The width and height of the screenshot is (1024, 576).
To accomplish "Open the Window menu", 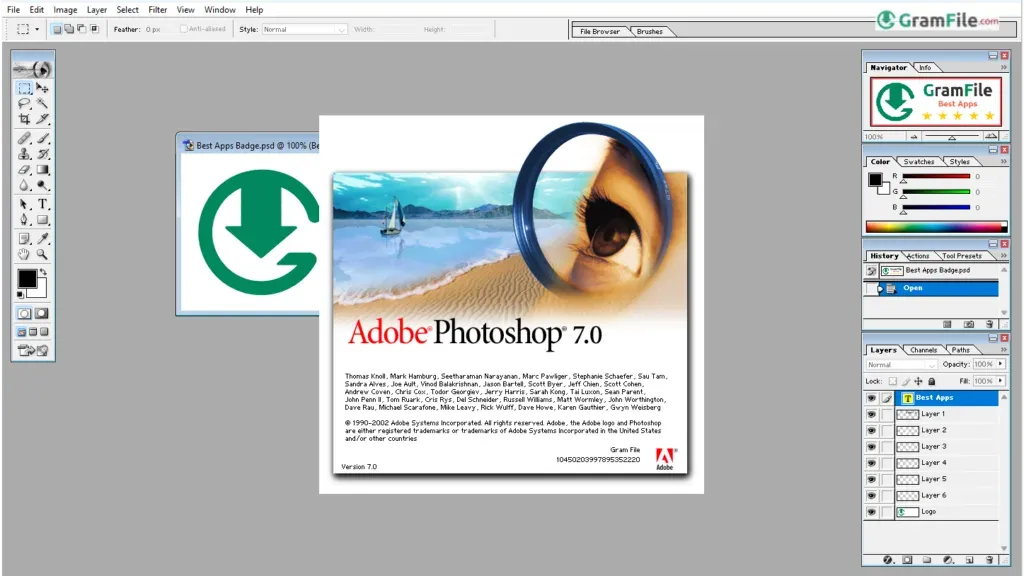I will point(219,10).
